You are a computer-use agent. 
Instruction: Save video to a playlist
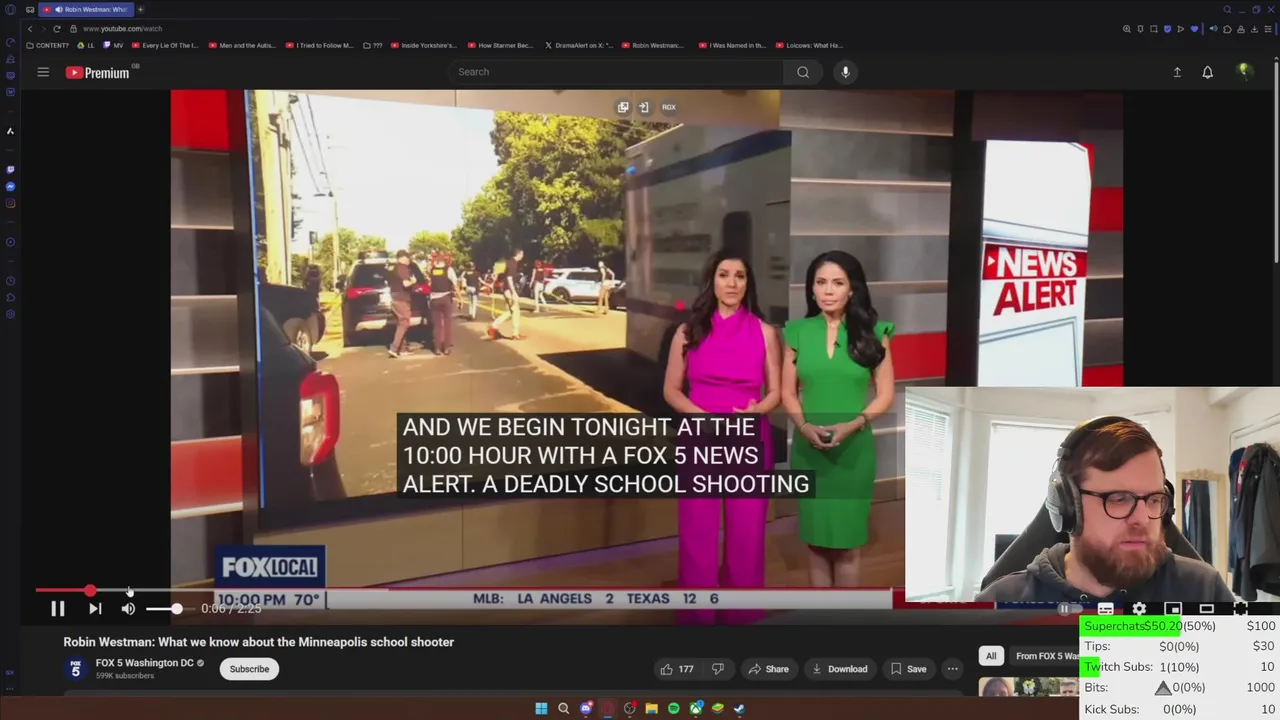click(x=908, y=669)
